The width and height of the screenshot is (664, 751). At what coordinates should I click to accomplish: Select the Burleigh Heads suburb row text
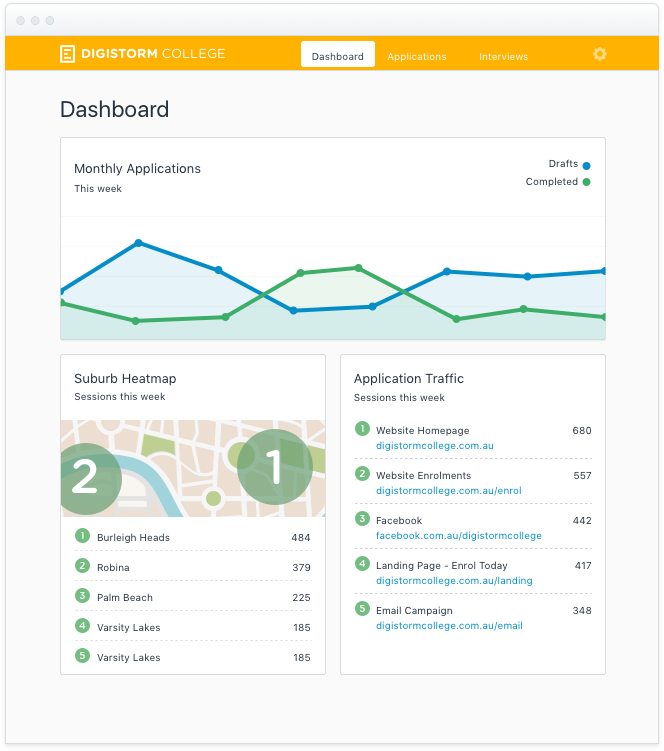click(133, 537)
